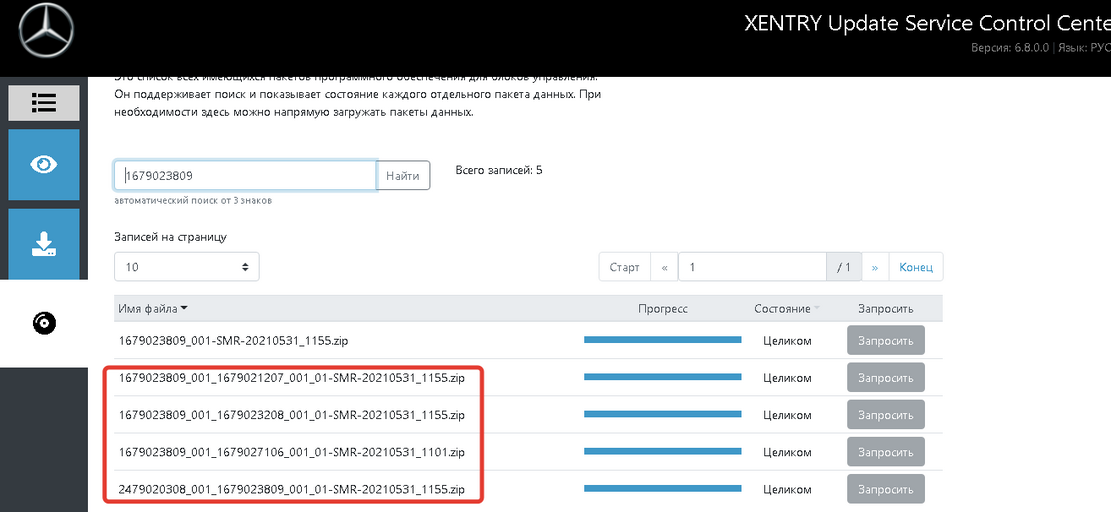Click Запросить for the 1679021207 package row
This screenshot has width=1111, height=512.
tap(885, 378)
